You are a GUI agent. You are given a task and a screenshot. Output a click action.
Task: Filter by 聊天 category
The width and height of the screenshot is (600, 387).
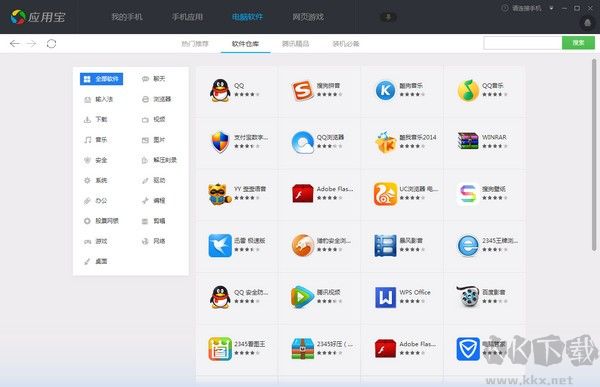click(153, 79)
